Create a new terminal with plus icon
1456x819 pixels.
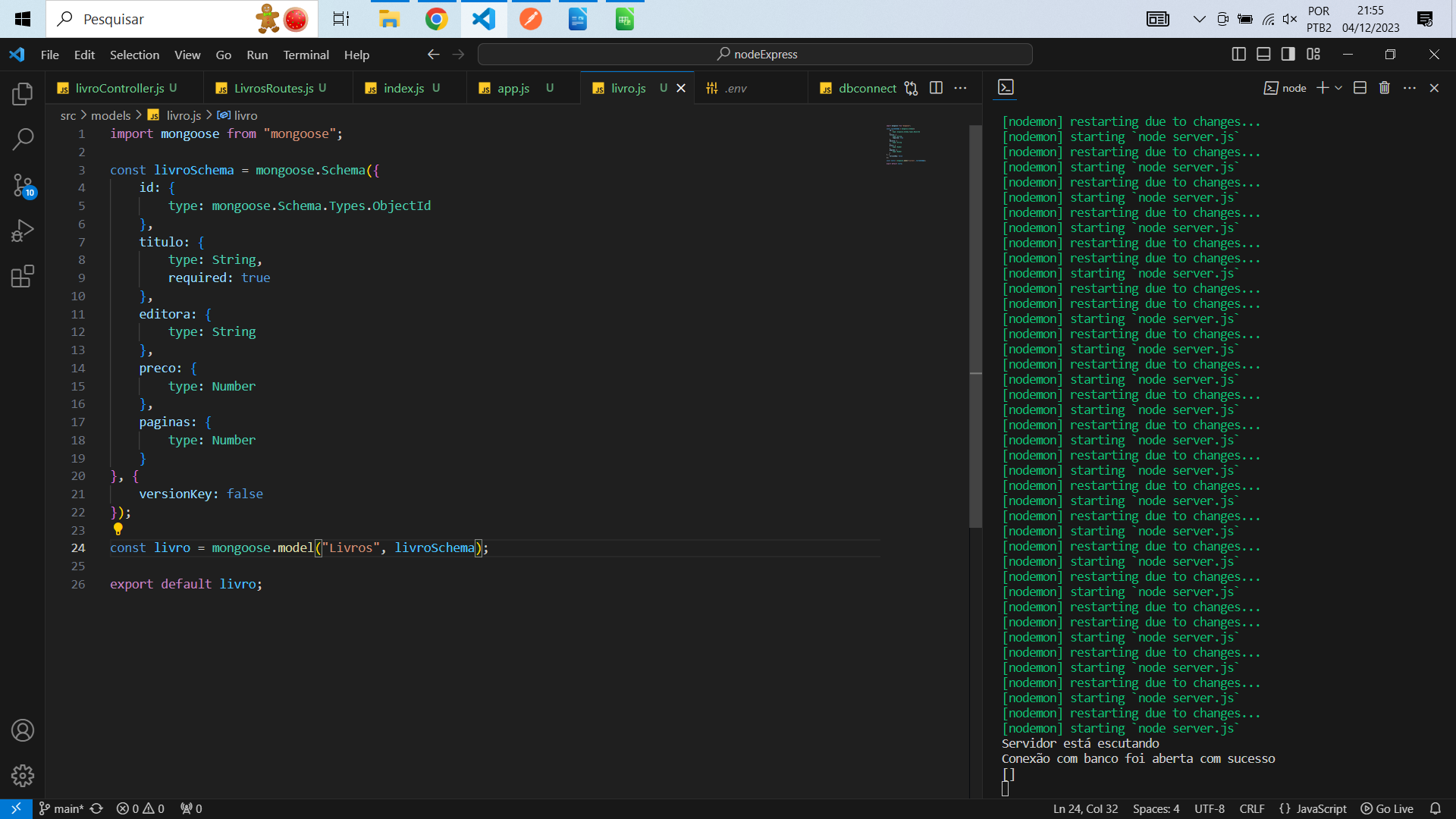pyautogui.click(x=1322, y=88)
